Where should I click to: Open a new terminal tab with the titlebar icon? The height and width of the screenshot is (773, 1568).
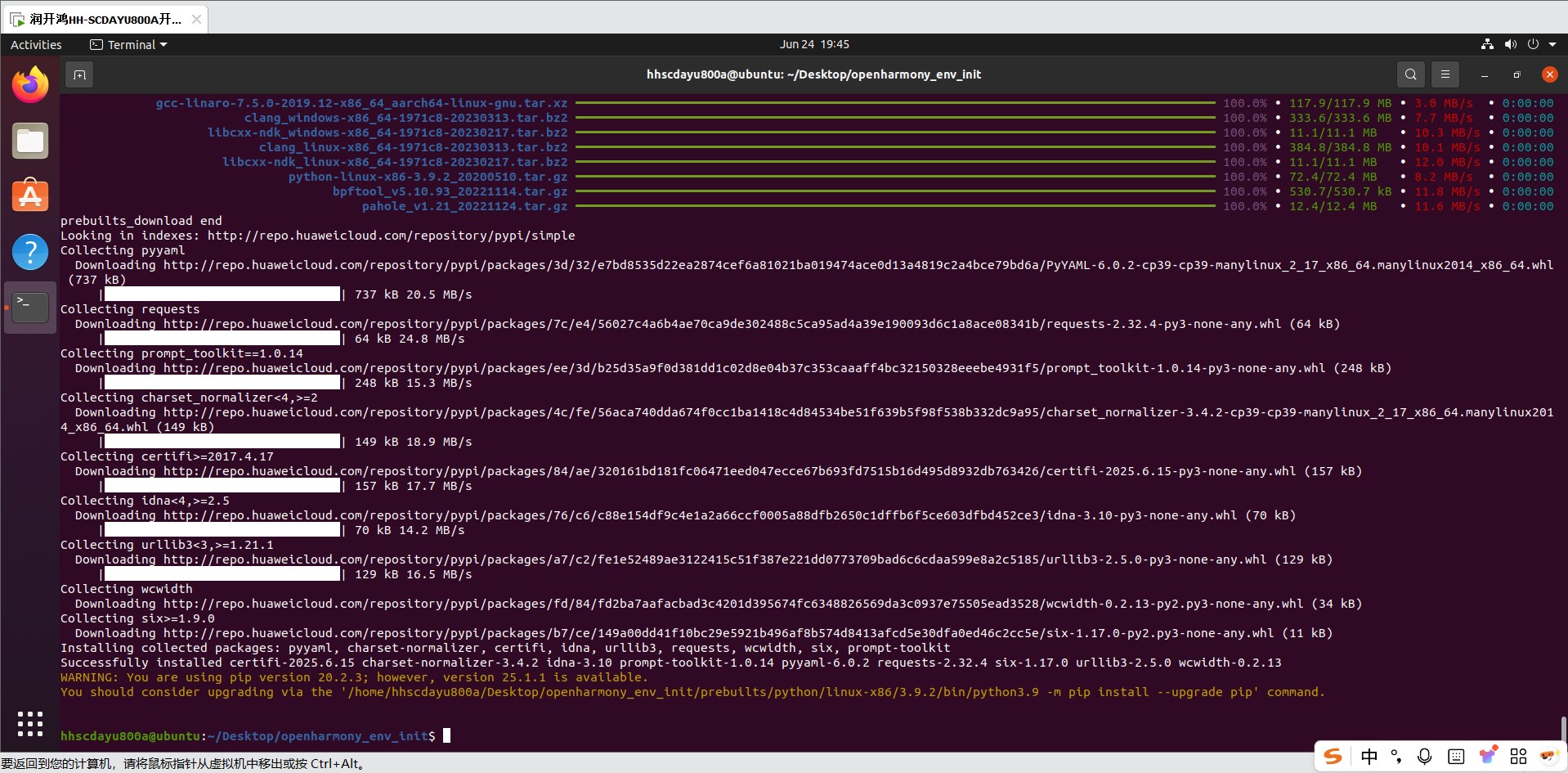pos(79,74)
